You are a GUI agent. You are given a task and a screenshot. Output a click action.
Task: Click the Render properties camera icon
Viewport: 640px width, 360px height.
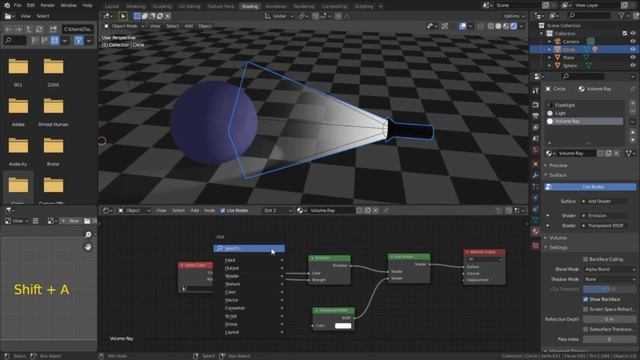[x=536, y=105]
